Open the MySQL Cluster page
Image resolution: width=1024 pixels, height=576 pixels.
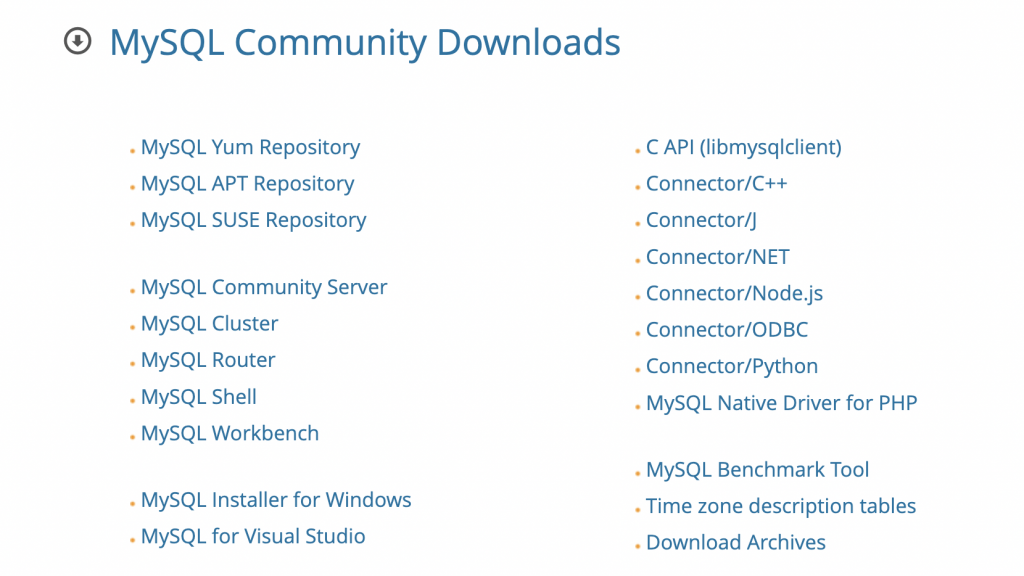[209, 324]
